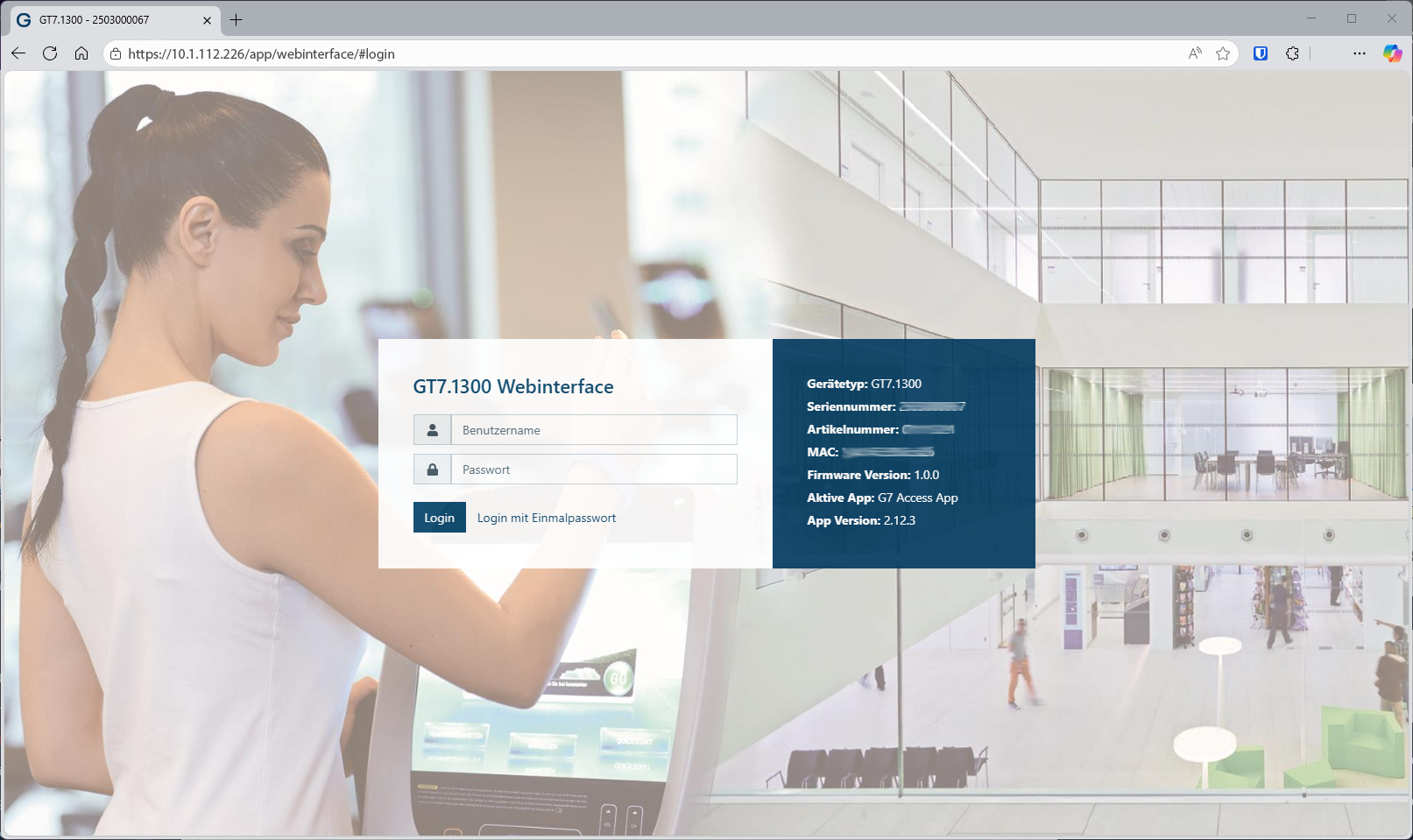
Task: Open Bitwarden extension shield icon
Action: coord(1261,53)
